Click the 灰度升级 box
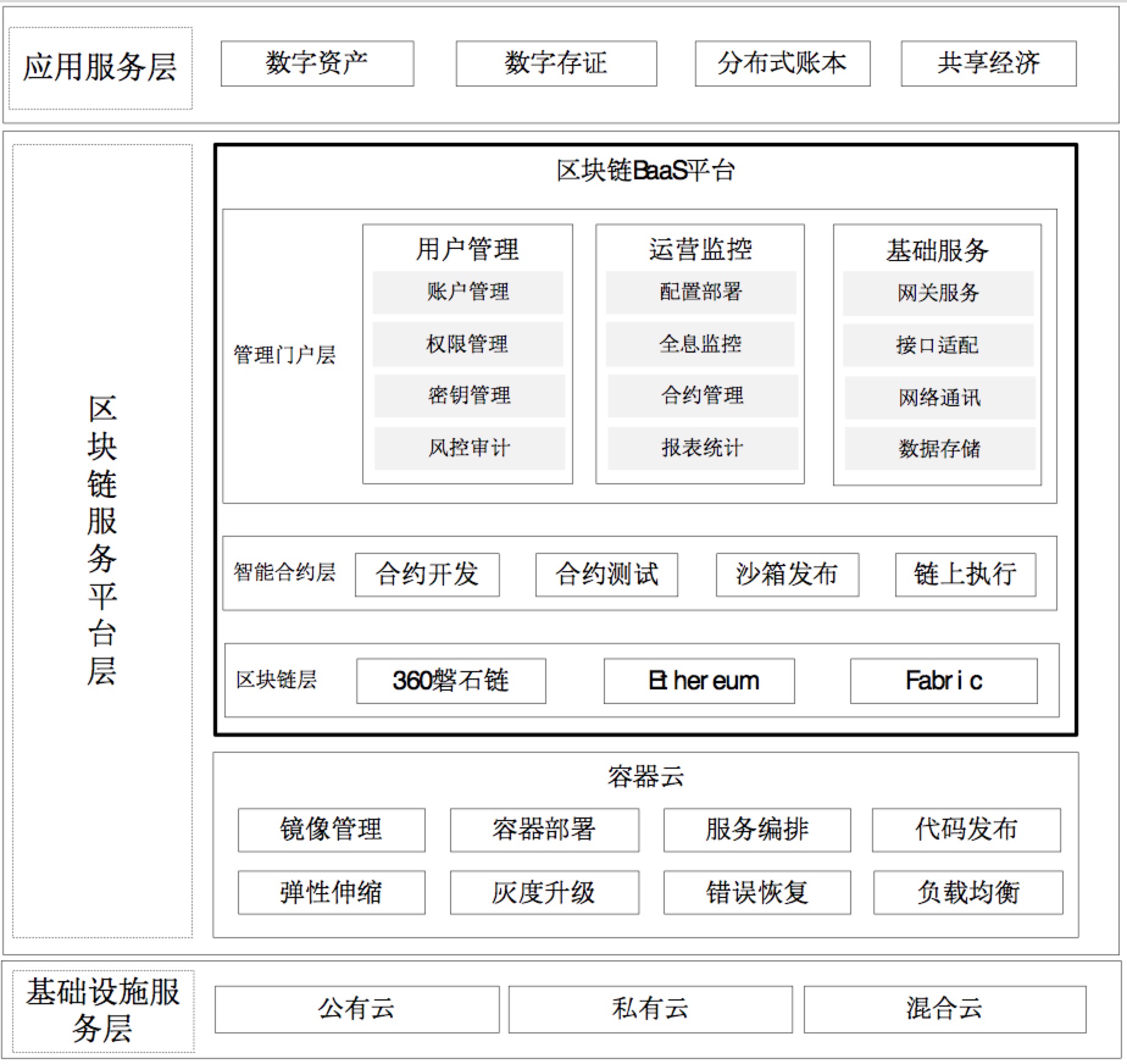The height and width of the screenshot is (1064, 1127). tap(545, 893)
